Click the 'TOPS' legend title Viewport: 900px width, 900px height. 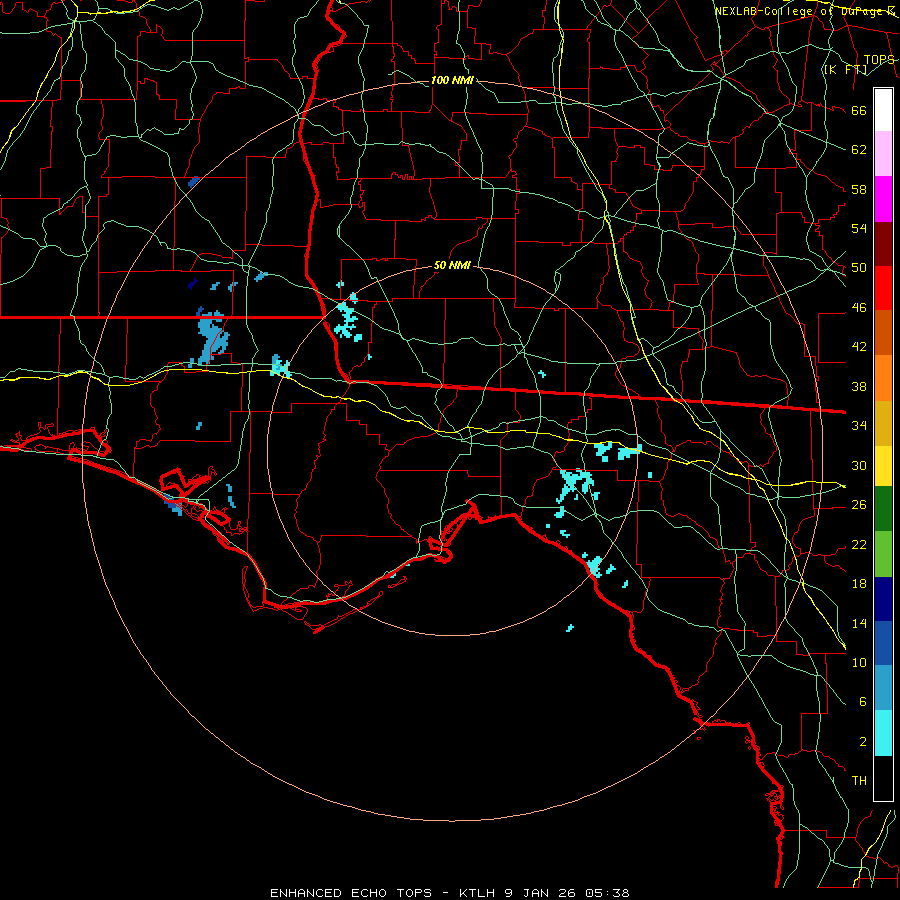tap(879, 60)
